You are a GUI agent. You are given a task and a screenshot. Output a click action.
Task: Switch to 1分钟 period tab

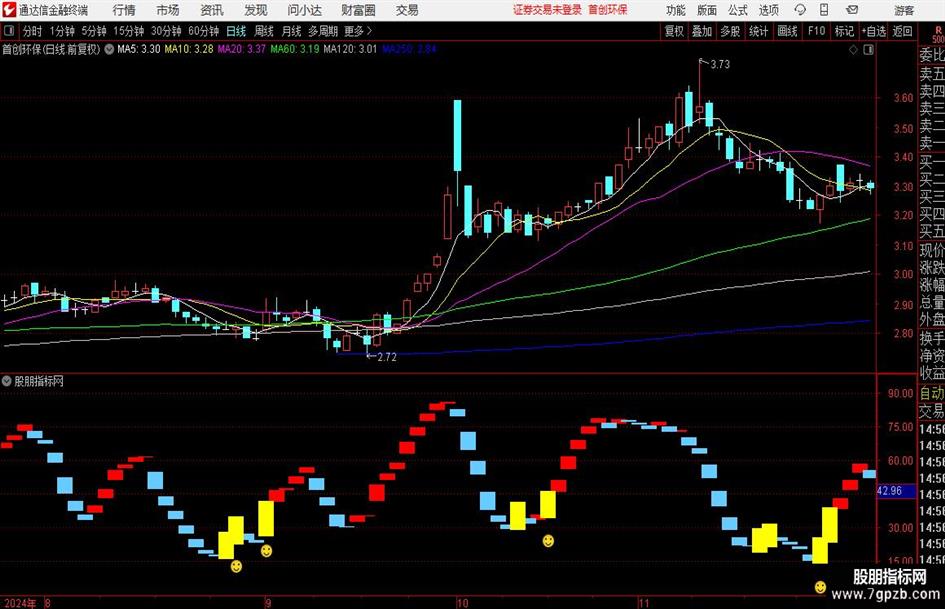pyautogui.click(x=61, y=31)
